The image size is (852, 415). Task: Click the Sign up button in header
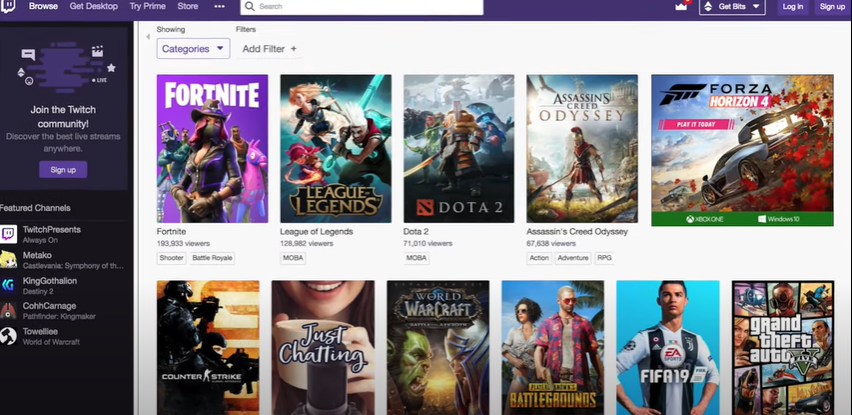832,7
